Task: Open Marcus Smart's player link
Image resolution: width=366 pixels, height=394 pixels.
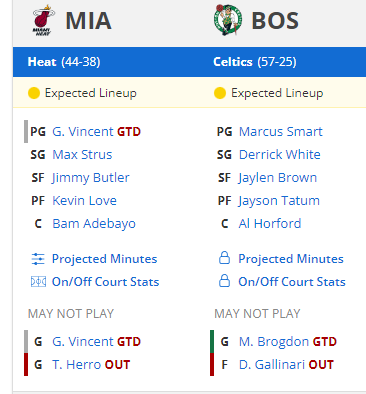Action: (281, 132)
